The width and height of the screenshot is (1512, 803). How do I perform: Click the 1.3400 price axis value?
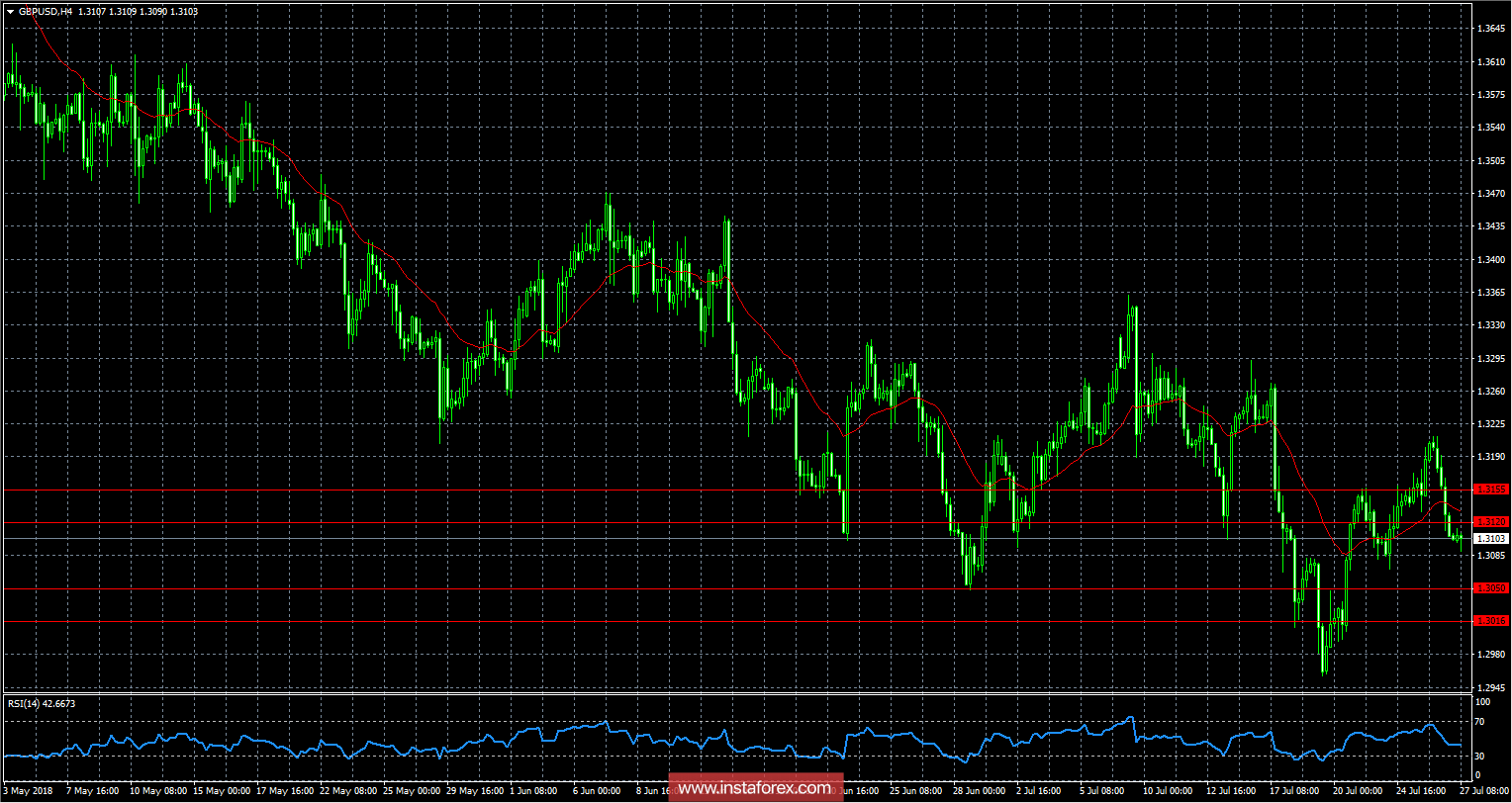1490,259
